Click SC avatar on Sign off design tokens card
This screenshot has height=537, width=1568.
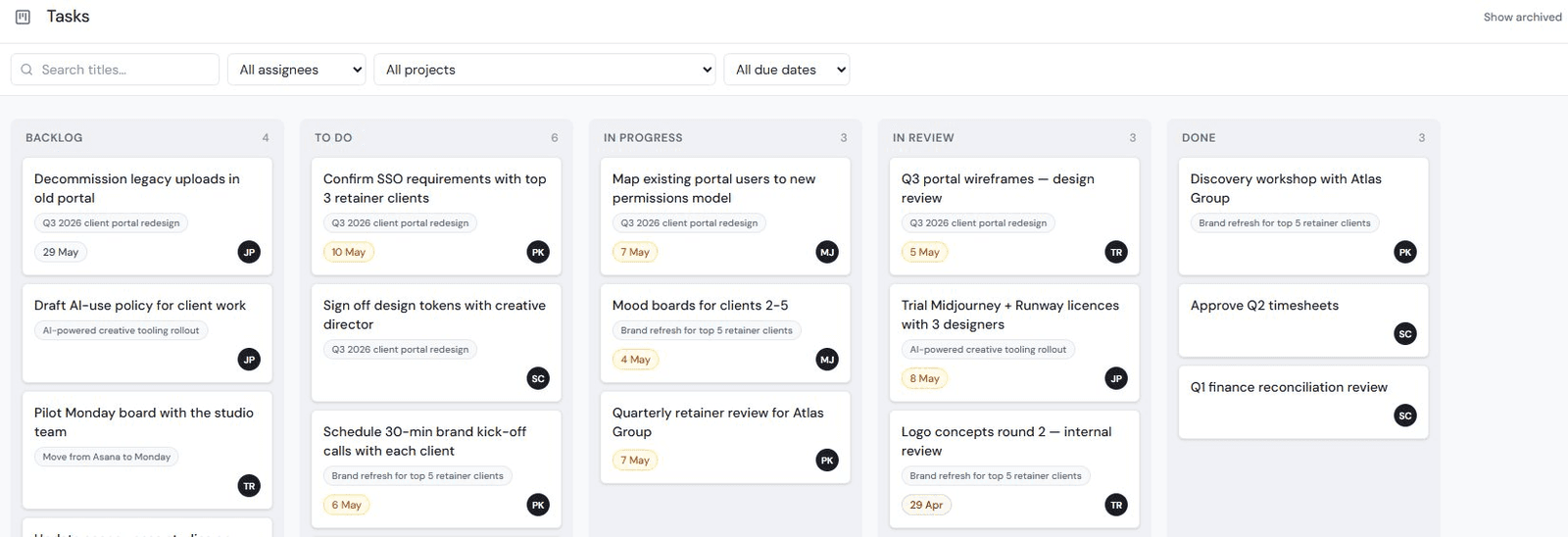[x=538, y=378]
